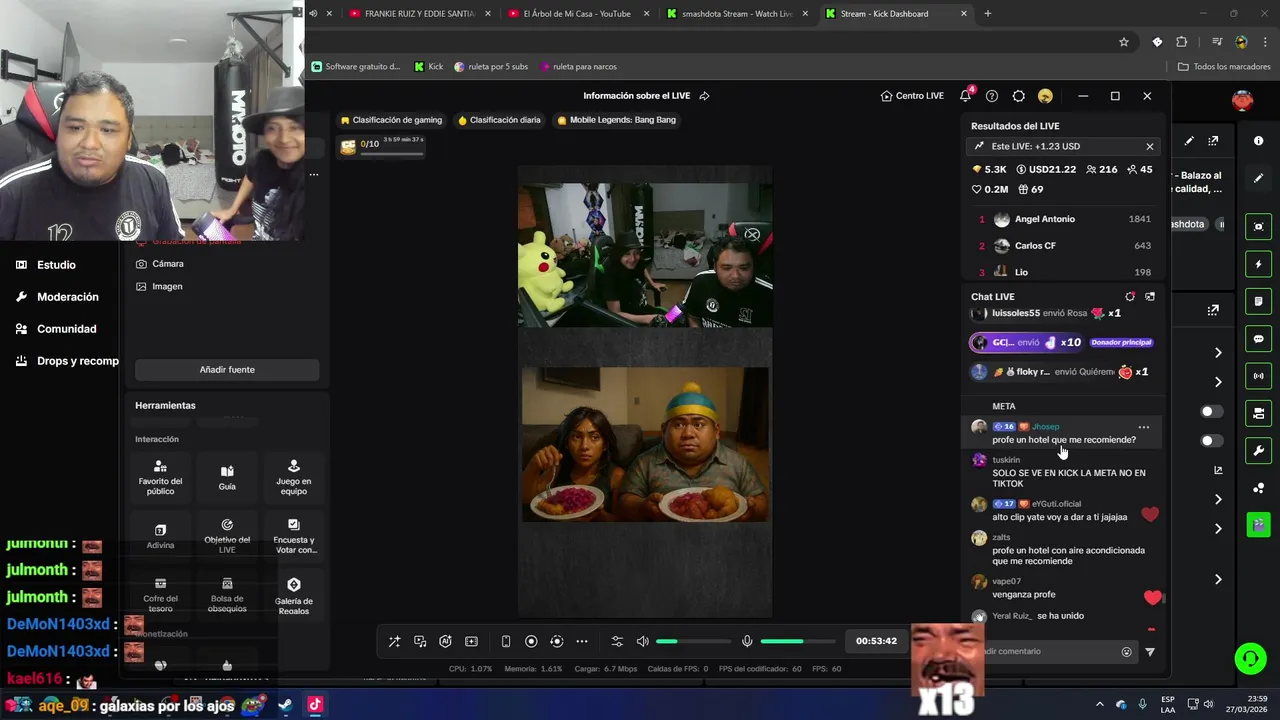Like the vape07 comment with the heart
Image resolution: width=1280 pixels, height=720 pixels.
click(x=1152, y=597)
